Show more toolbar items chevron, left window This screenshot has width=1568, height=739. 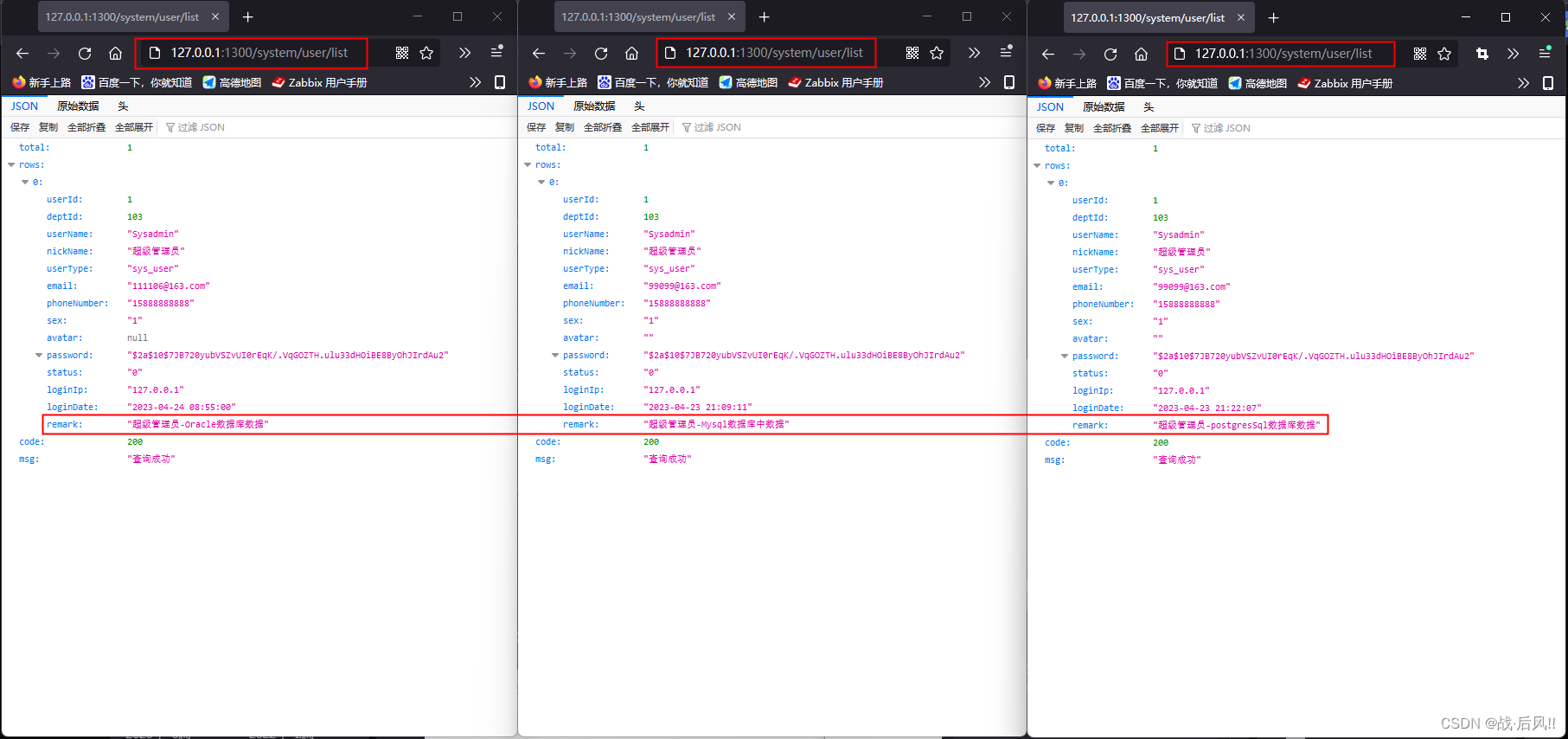[464, 53]
